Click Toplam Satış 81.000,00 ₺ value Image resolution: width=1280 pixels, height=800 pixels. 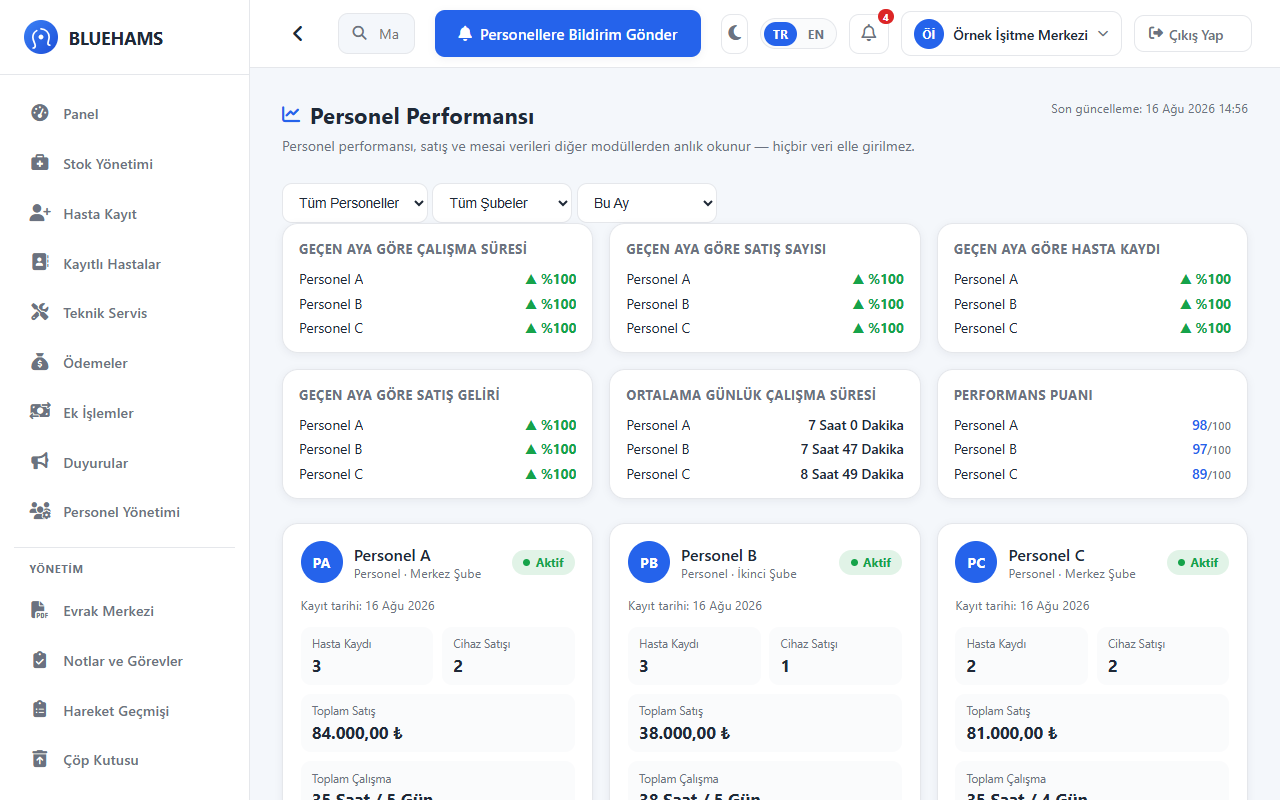pyautogui.click(x=1011, y=733)
